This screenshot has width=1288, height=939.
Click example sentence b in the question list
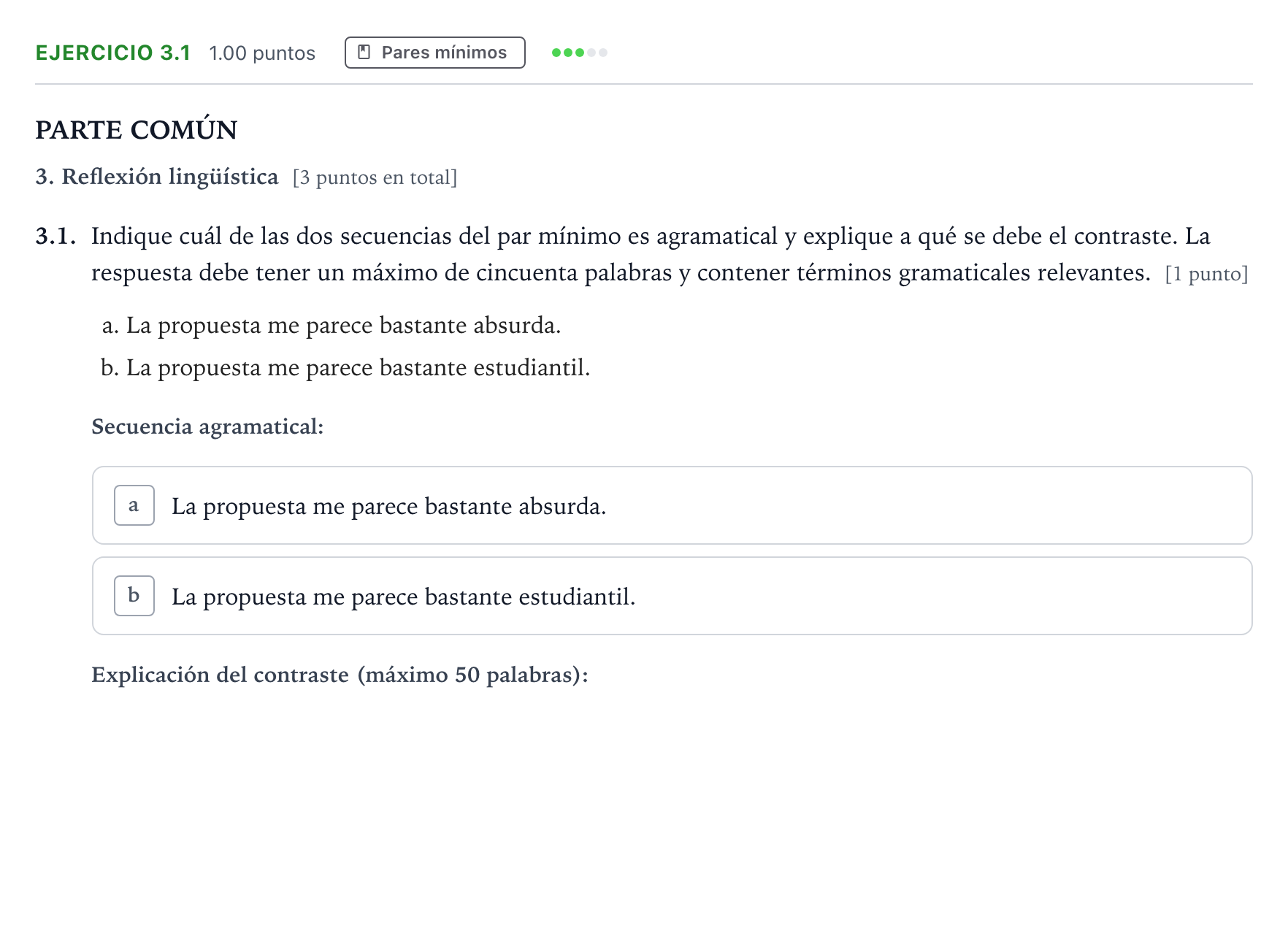pos(345,367)
